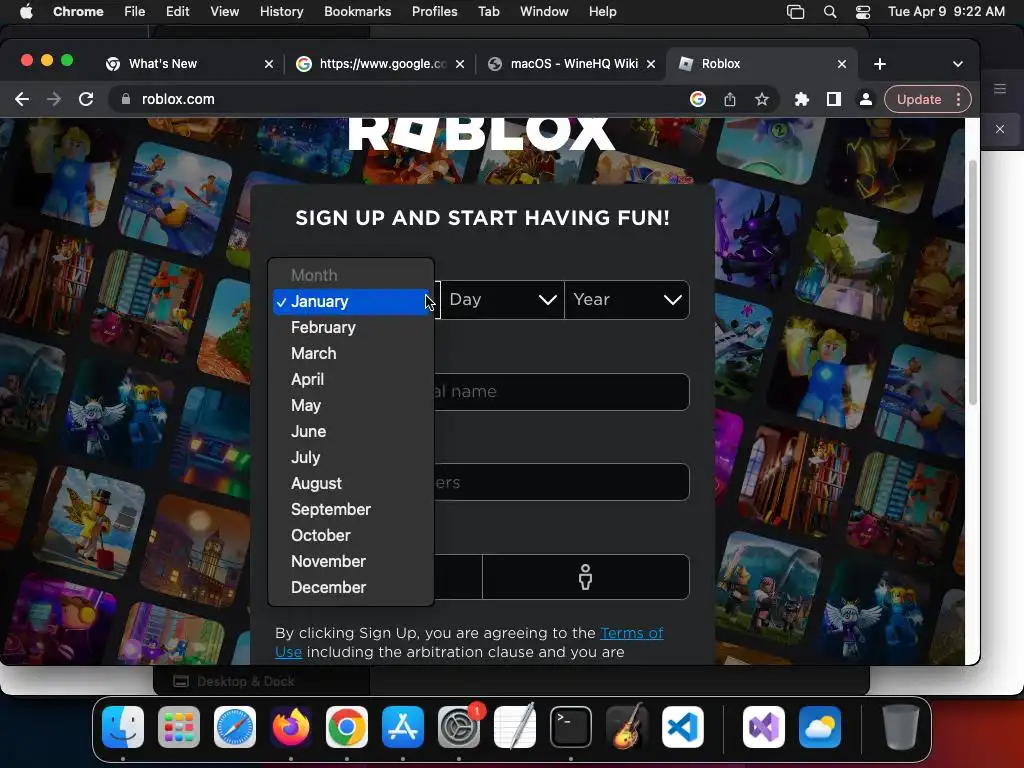Click the Chrome icon in the Dock
The height and width of the screenshot is (768, 1024).
(x=347, y=728)
